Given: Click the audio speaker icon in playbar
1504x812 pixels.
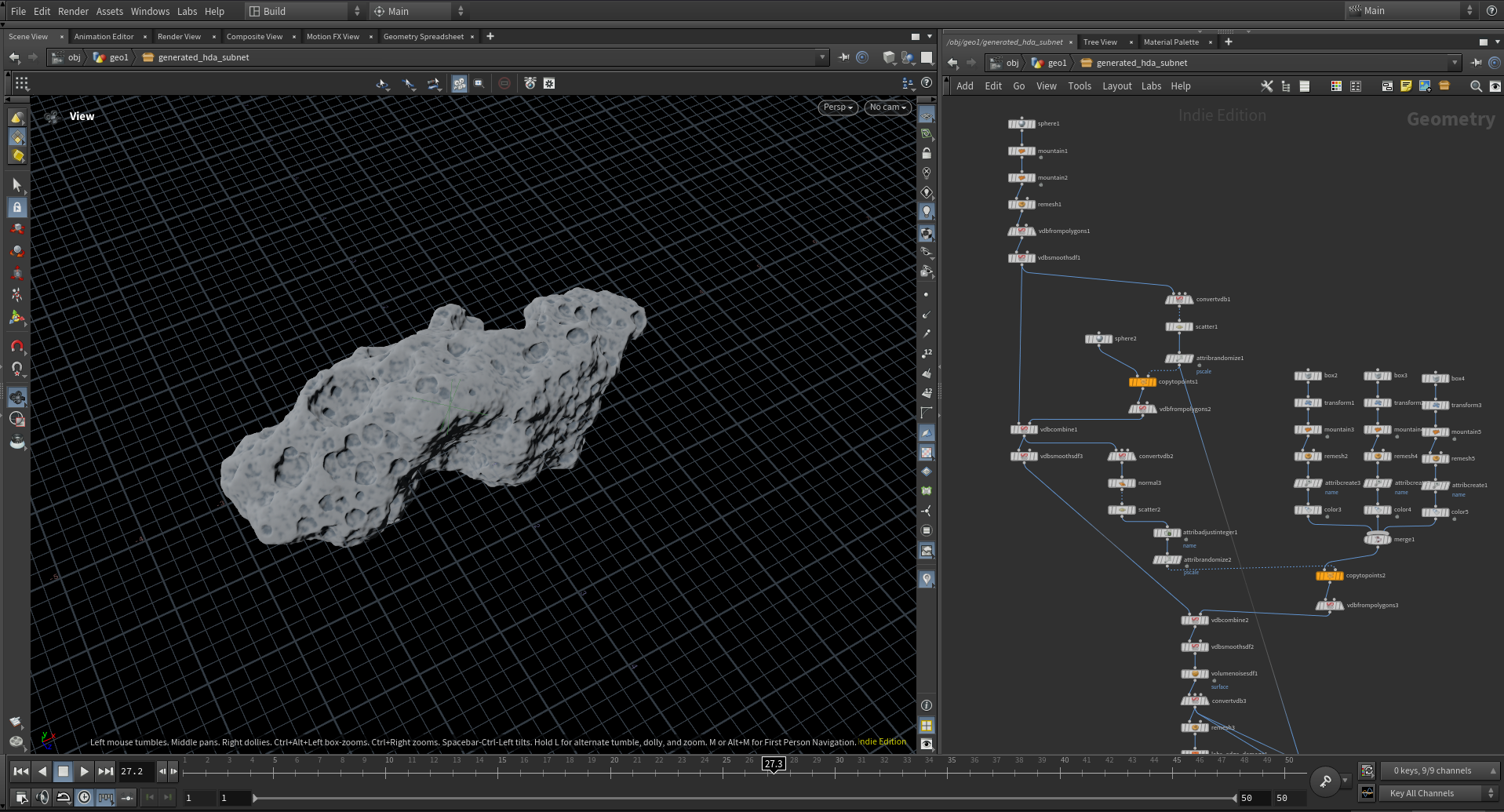Looking at the screenshot, I should pos(42,798).
